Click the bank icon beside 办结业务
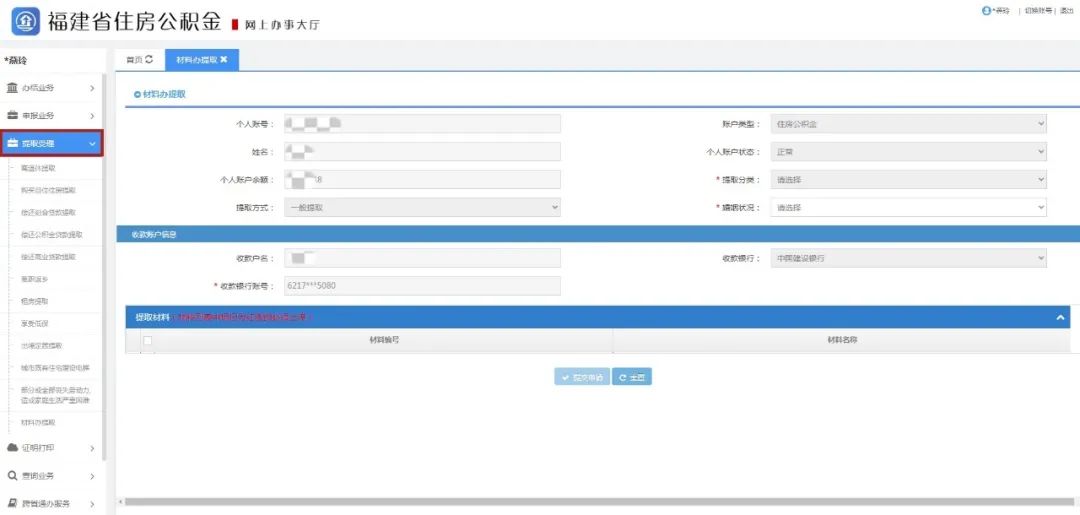This screenshot has height=515, width=1080. [x=12, y=88]
